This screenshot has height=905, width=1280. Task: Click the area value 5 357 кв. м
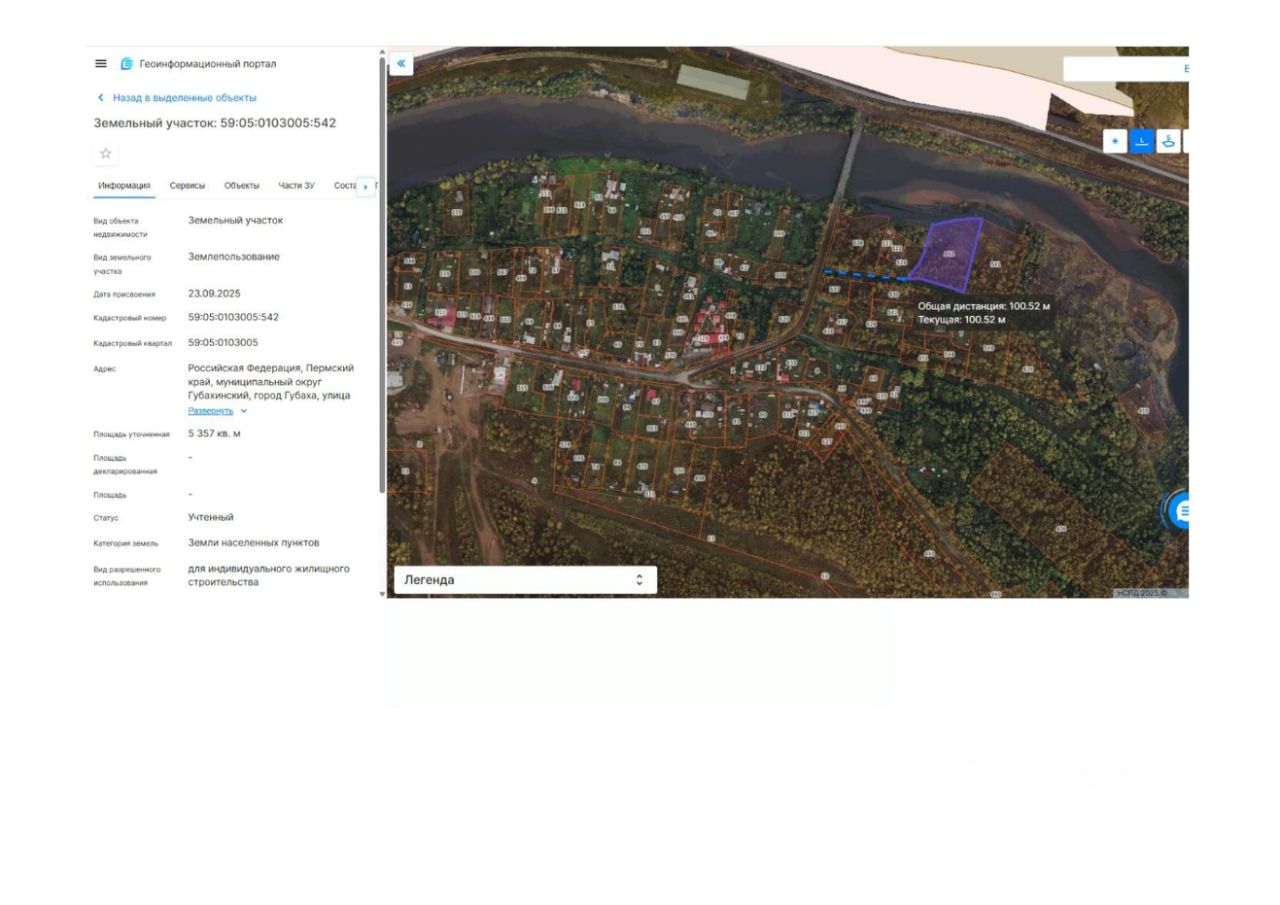click(214, 434)
